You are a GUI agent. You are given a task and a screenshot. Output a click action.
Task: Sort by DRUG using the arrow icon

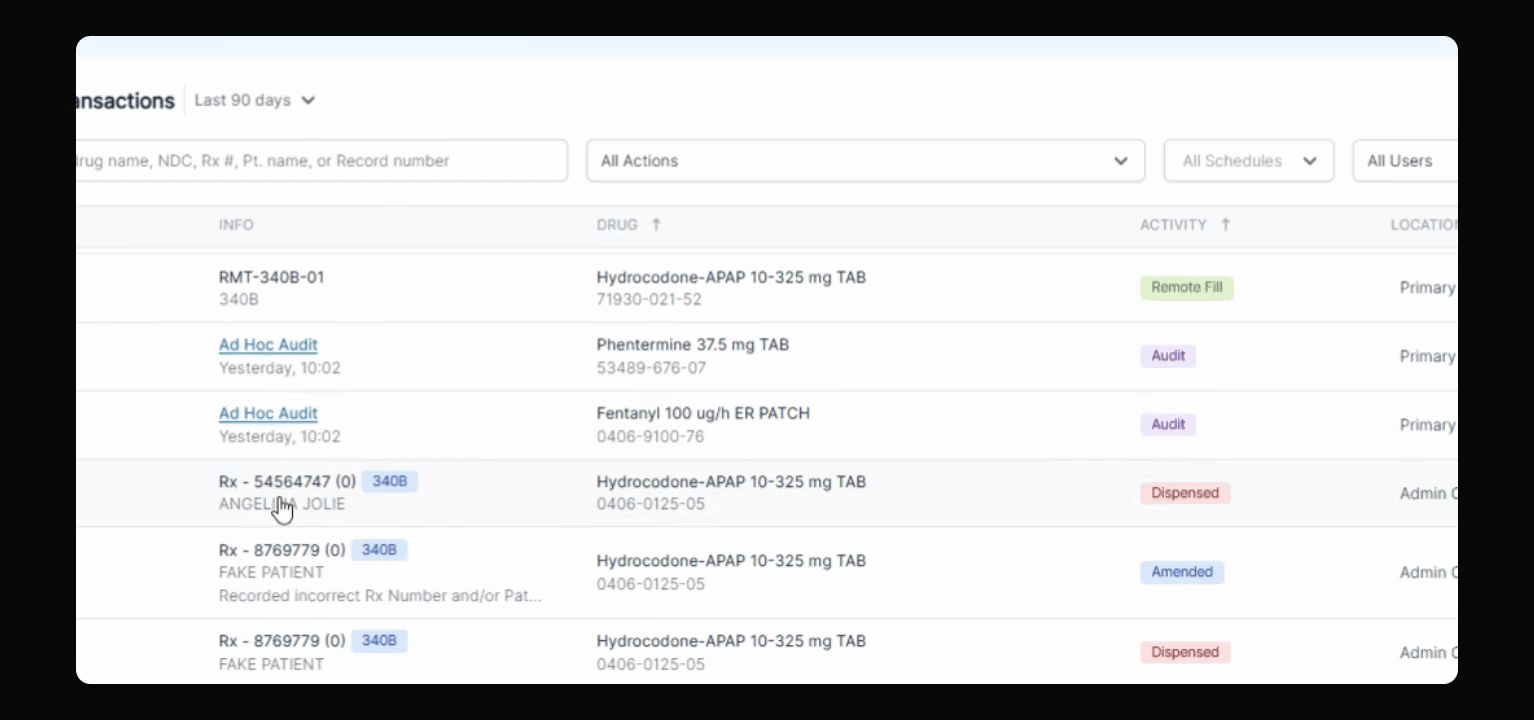(x=656, y=225)
